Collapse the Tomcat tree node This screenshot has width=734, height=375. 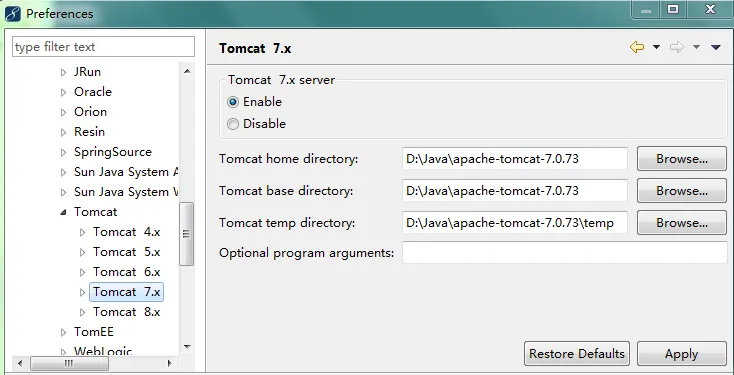[63, 212]
